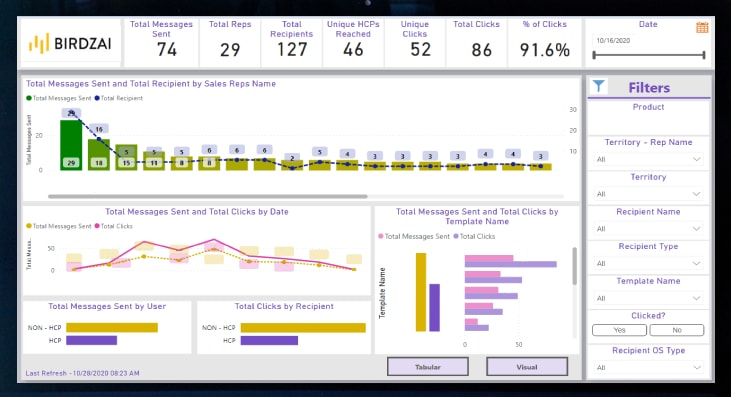Image resolution: width=731 pixels, height=397 pixels.
Task: Click template chart vertical scrollbar
Action: pyautogui.click(x=574, y=266)
